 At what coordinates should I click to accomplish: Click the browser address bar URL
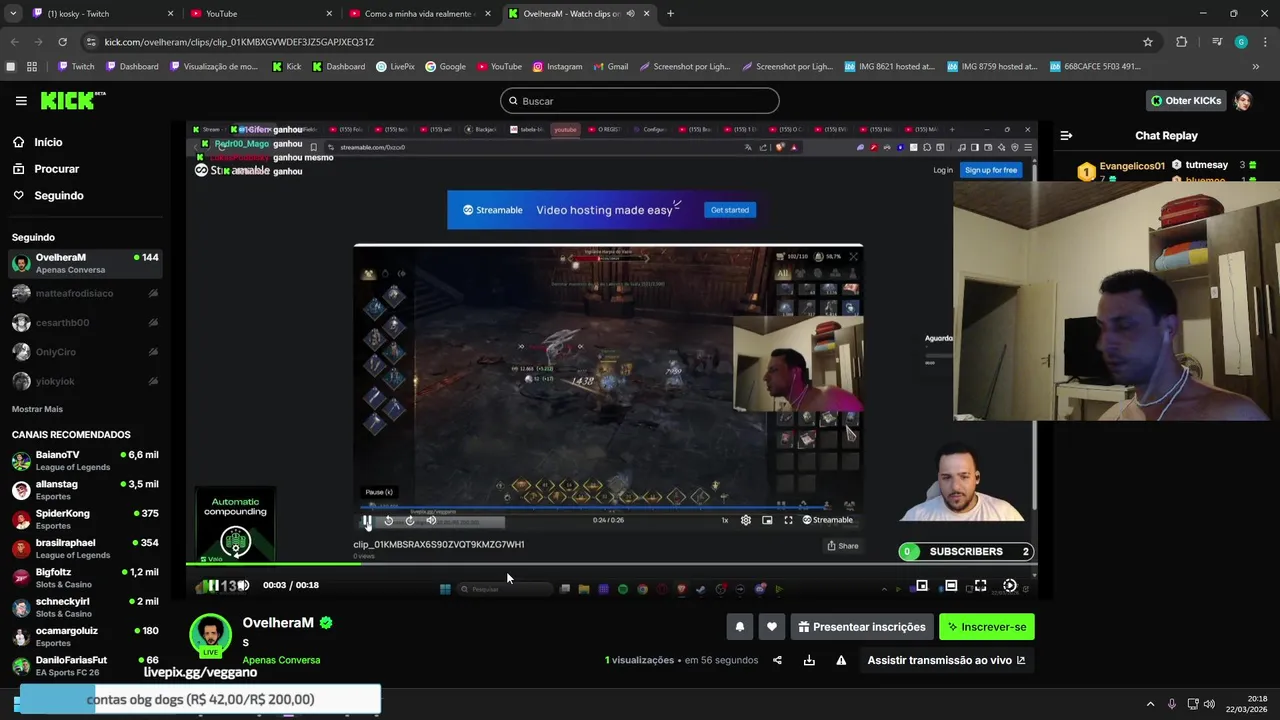239,42
